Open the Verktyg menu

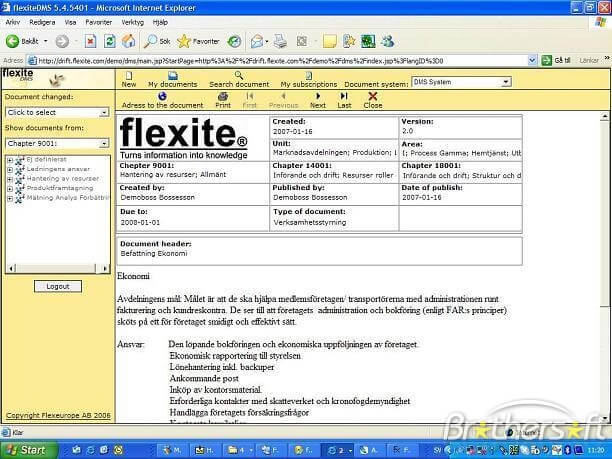point(132,22)
